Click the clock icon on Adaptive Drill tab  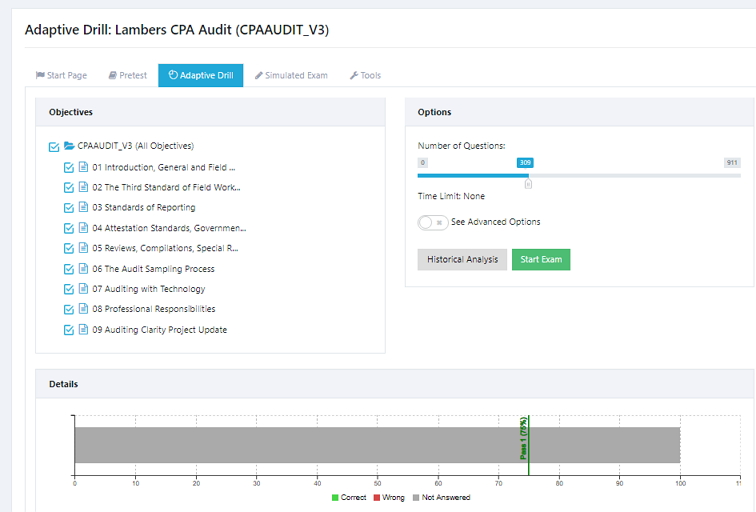tap(173, 75)
